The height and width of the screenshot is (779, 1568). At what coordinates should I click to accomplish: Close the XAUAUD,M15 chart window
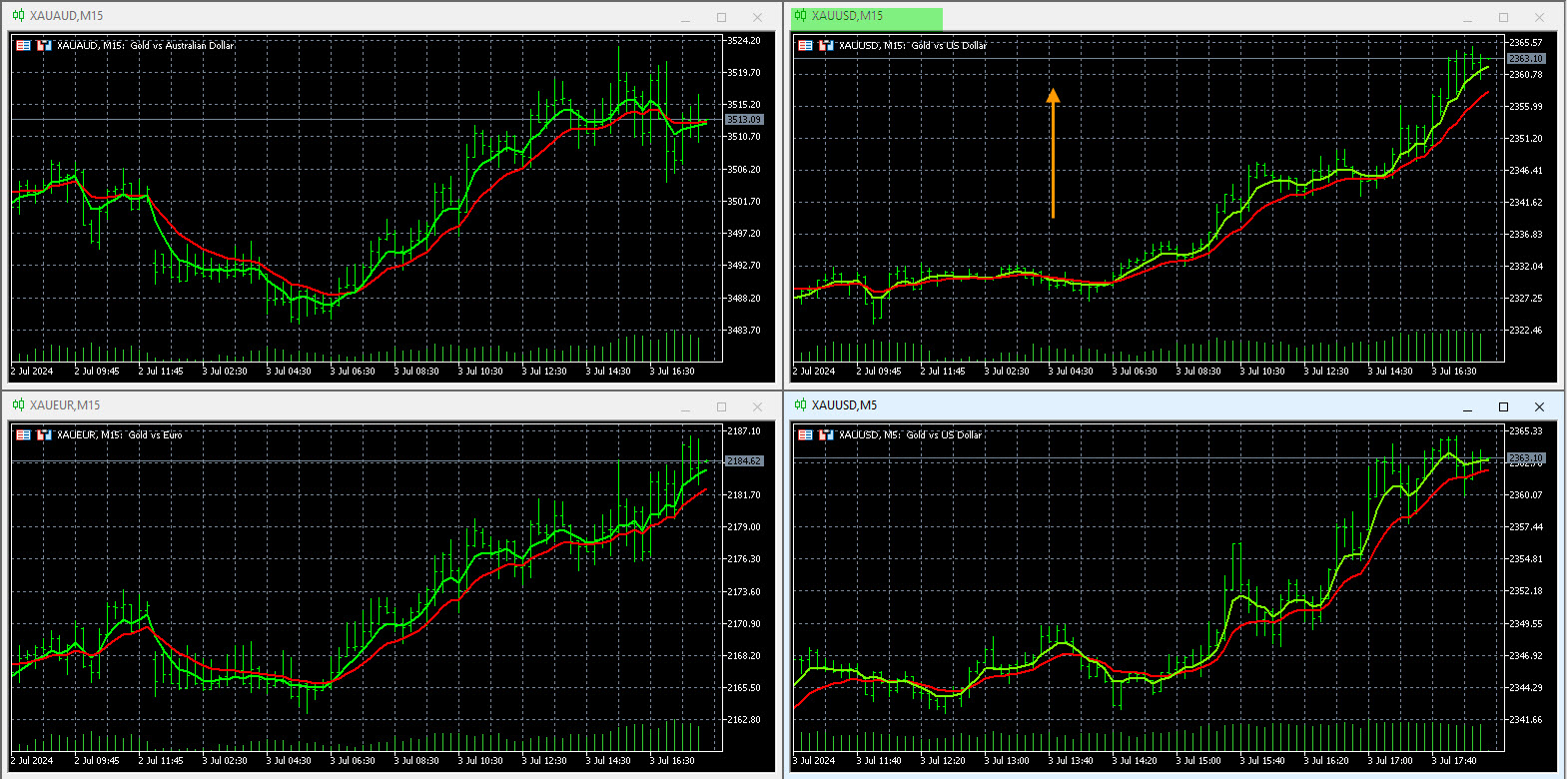[757, 17]
